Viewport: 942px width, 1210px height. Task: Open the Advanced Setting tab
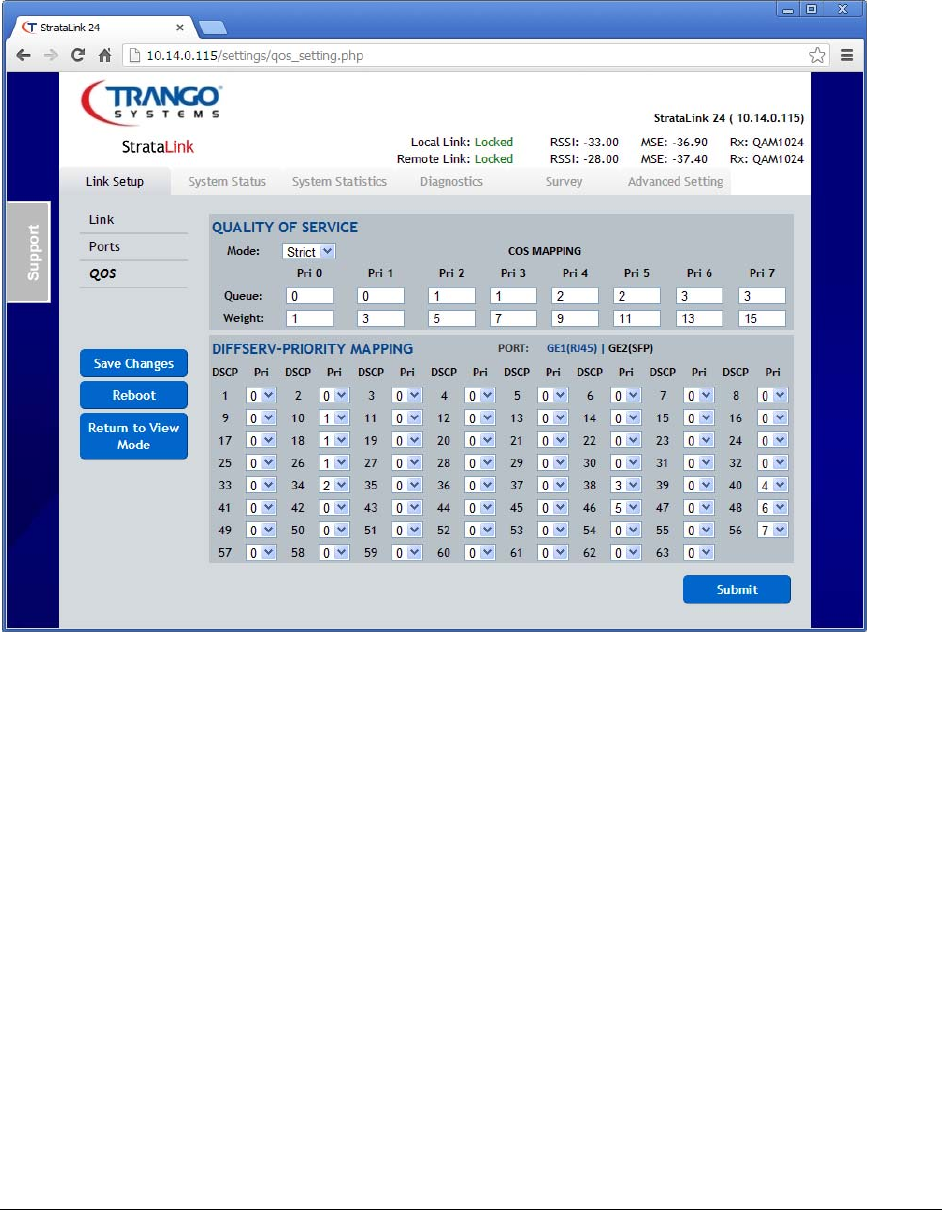[x=675, y=182]
